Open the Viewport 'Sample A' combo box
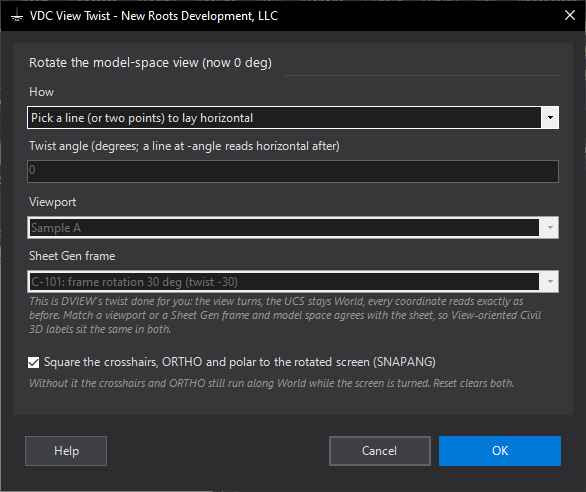586x492 pixels. pyautogui.click(x=293, y=228)
